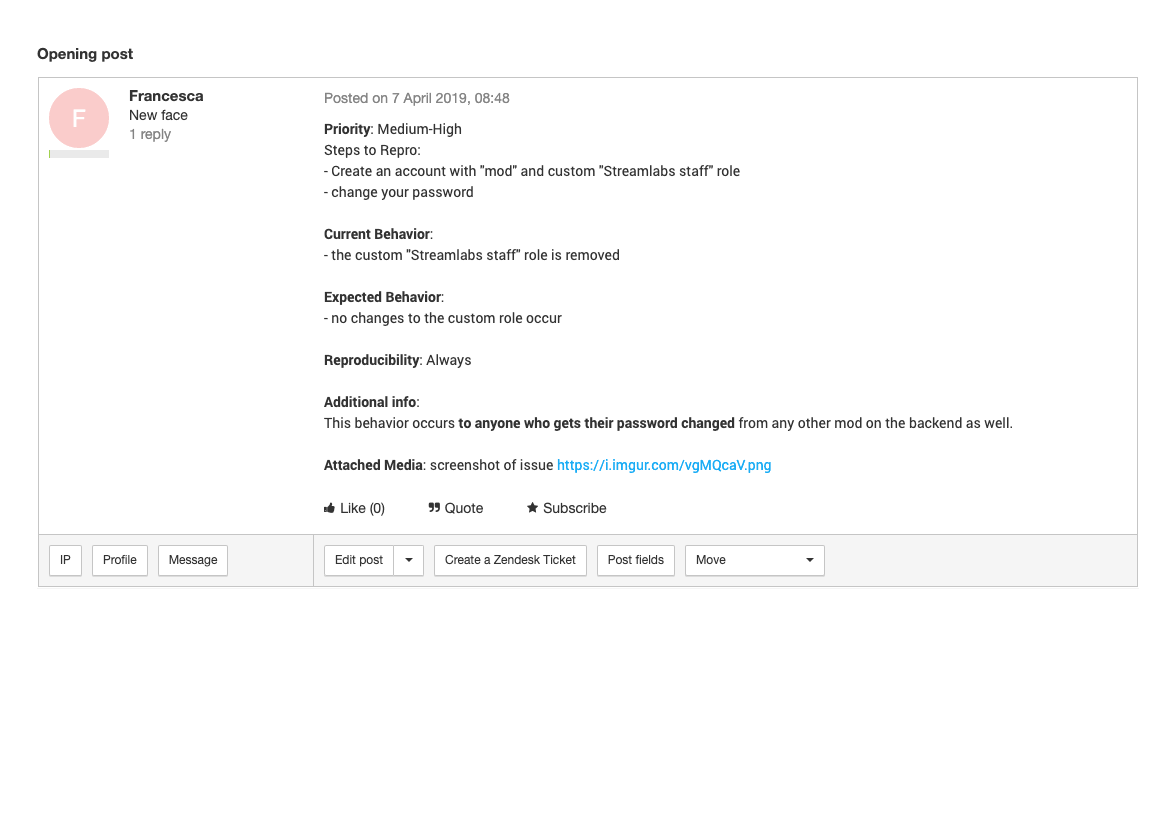Click the Reproducibility: Always line

point(398,360)
